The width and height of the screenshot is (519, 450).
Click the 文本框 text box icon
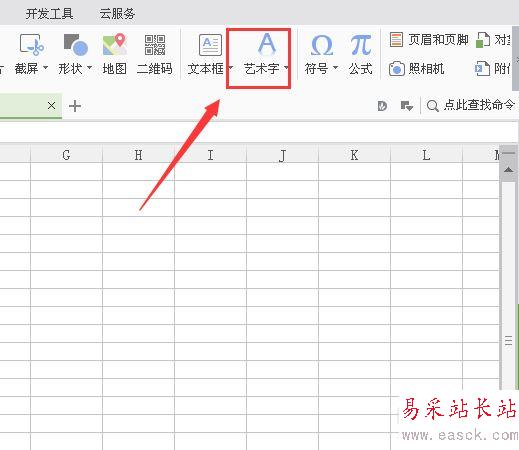point(210,45)
